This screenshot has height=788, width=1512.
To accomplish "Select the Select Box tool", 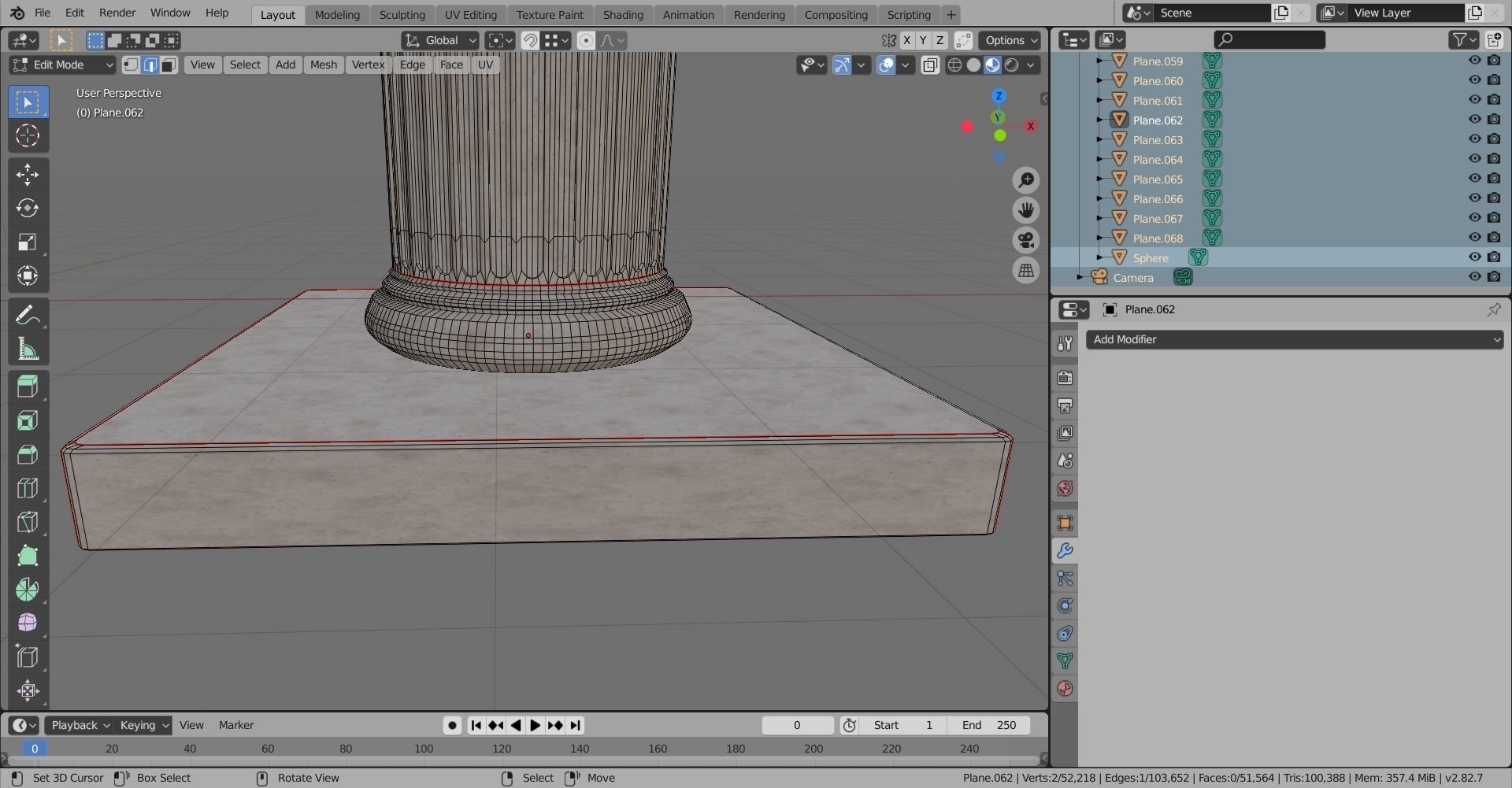I will 28,102.
